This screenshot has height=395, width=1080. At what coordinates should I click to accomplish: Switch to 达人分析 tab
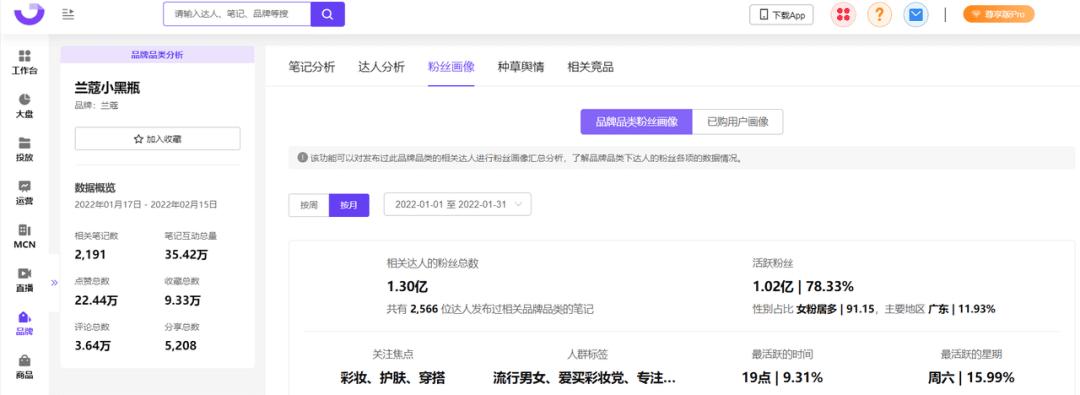(382, 67)
